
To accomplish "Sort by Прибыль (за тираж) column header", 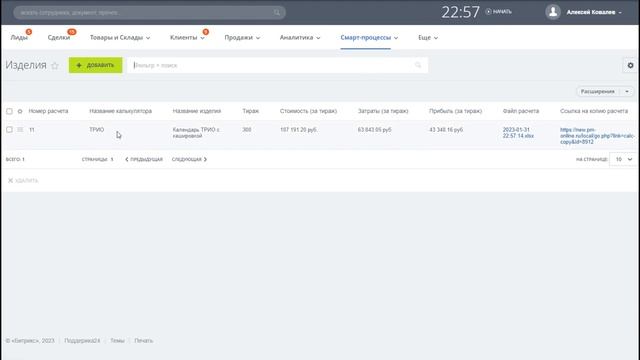I will click(455, 111).
